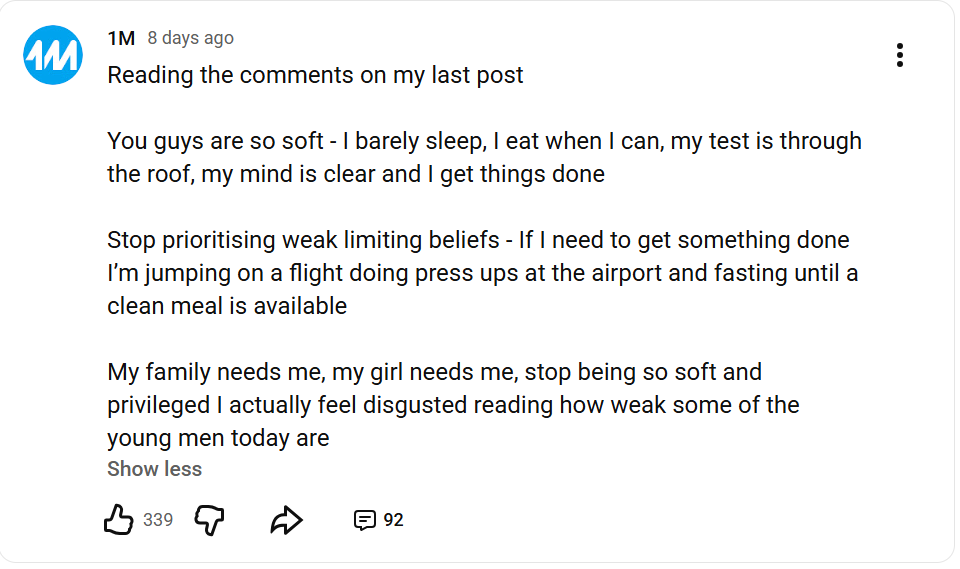Click the line starting "I'm jumping on a flight"
This screenshot has width=960, height=569.
pos(482,273)
